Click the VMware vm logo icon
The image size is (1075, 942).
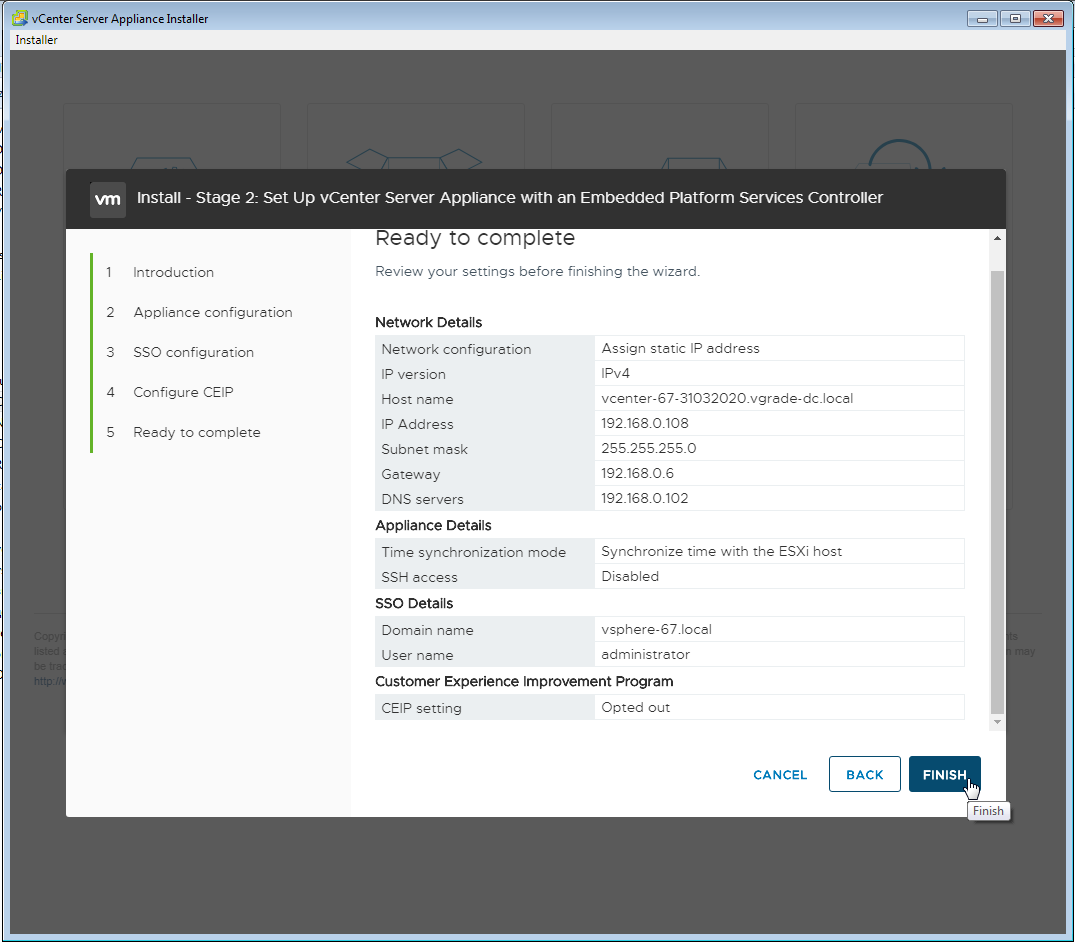[x=108, y=199]
